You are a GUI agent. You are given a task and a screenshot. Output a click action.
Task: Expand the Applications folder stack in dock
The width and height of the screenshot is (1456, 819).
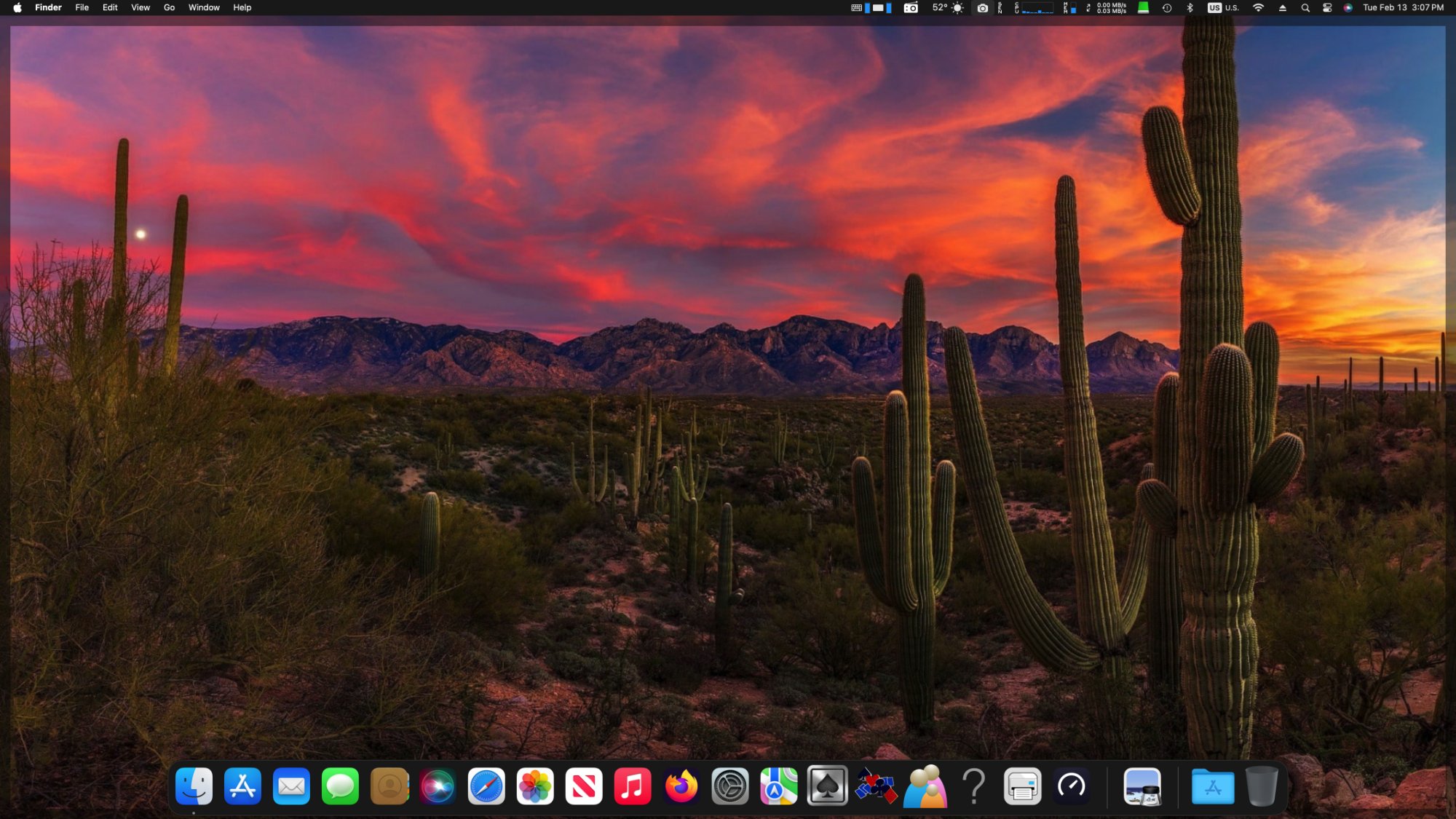1213,786
